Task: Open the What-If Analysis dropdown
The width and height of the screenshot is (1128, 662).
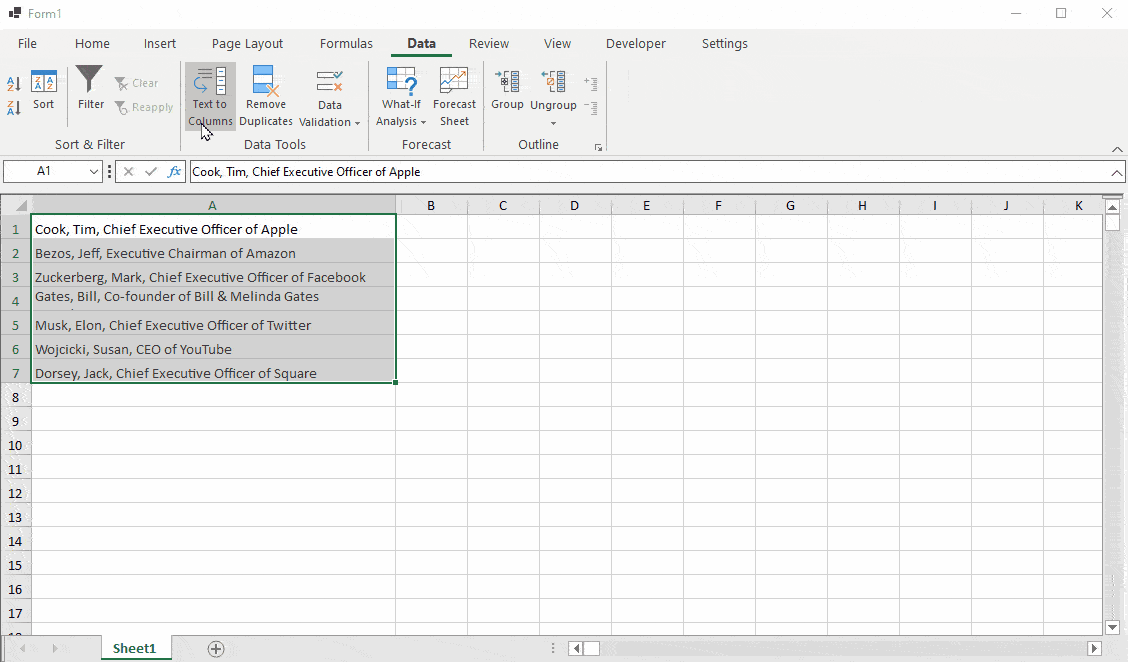Action: 401,121
